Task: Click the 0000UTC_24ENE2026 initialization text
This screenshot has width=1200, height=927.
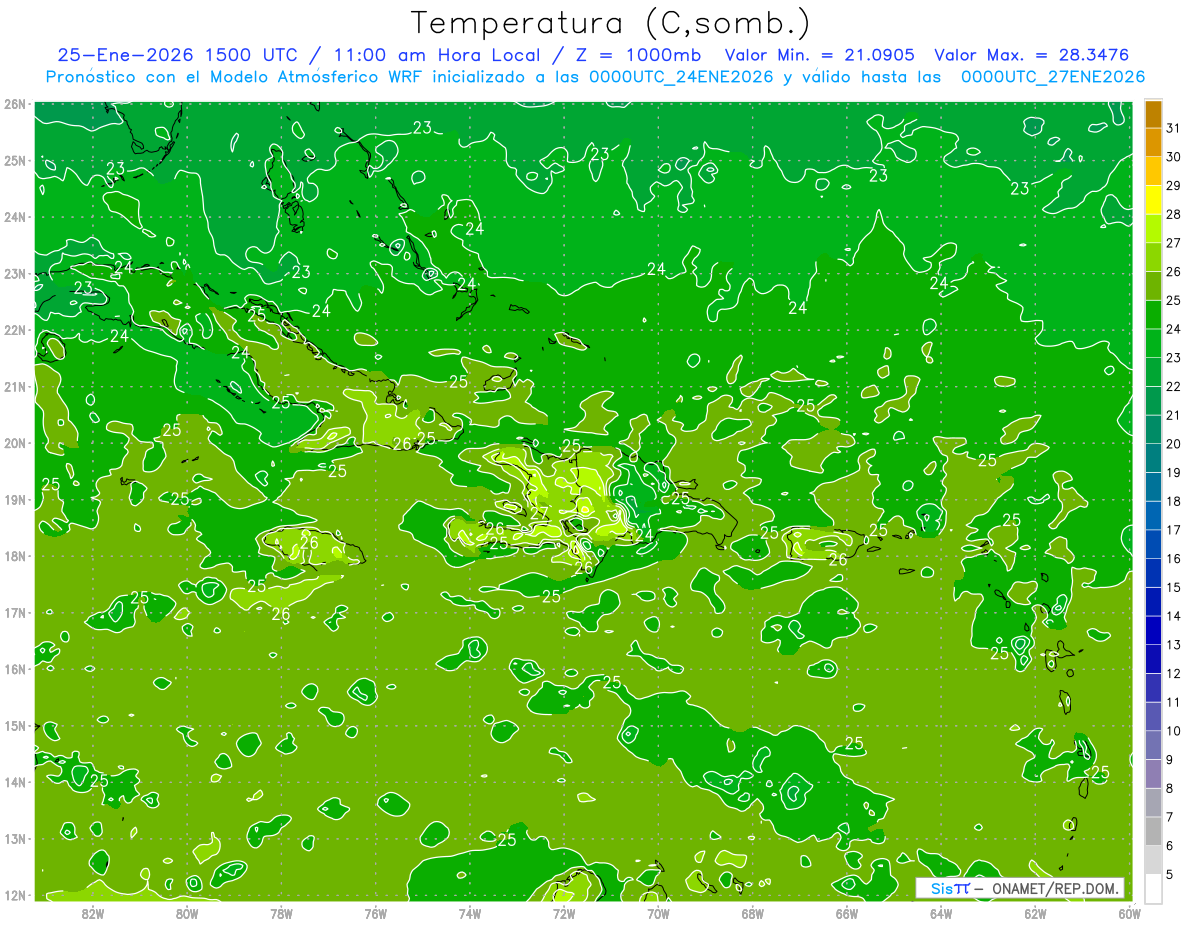Action: tap(681, 77)
